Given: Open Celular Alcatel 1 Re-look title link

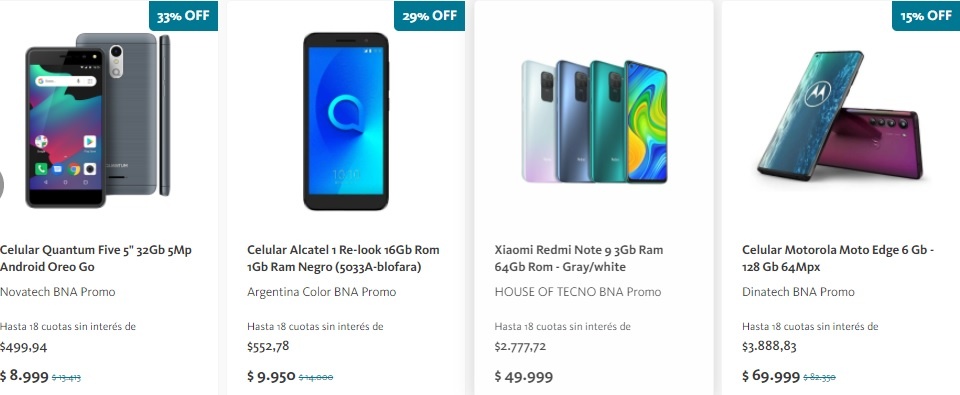Looking at the screenshot, I should coord(343,258).
